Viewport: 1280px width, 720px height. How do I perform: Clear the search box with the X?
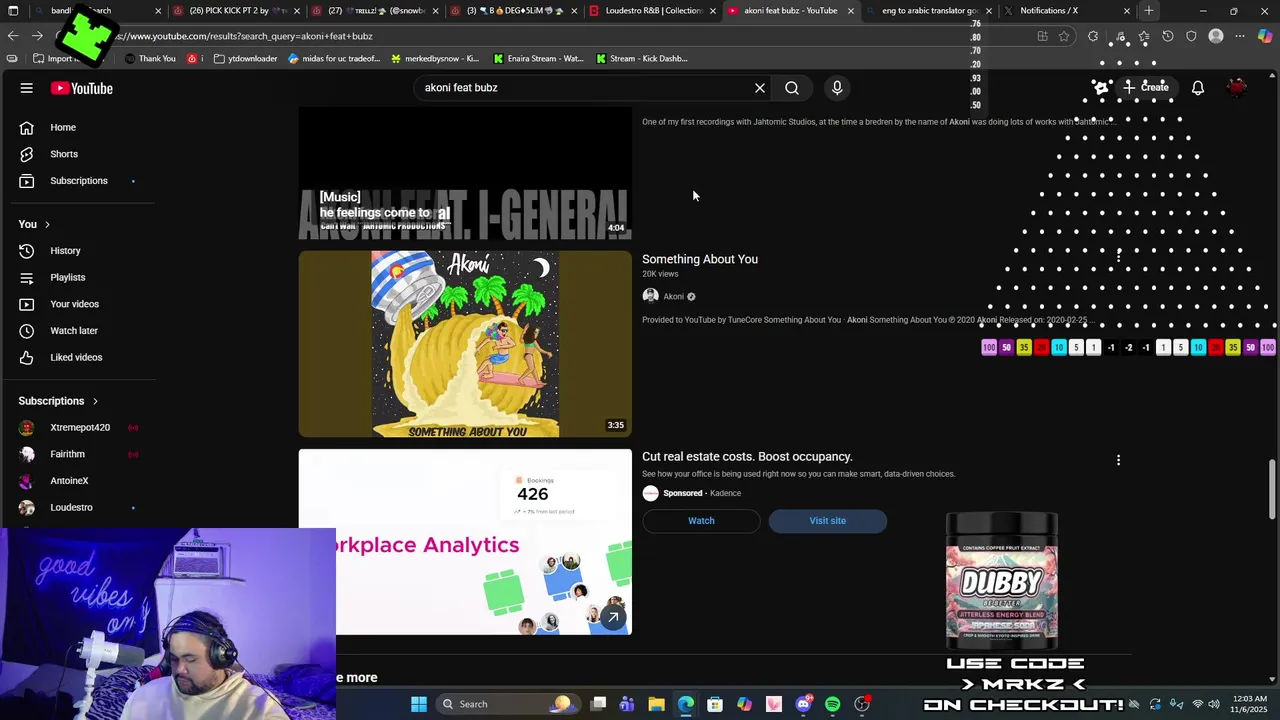pyautogui.click(x=760, y=88)
